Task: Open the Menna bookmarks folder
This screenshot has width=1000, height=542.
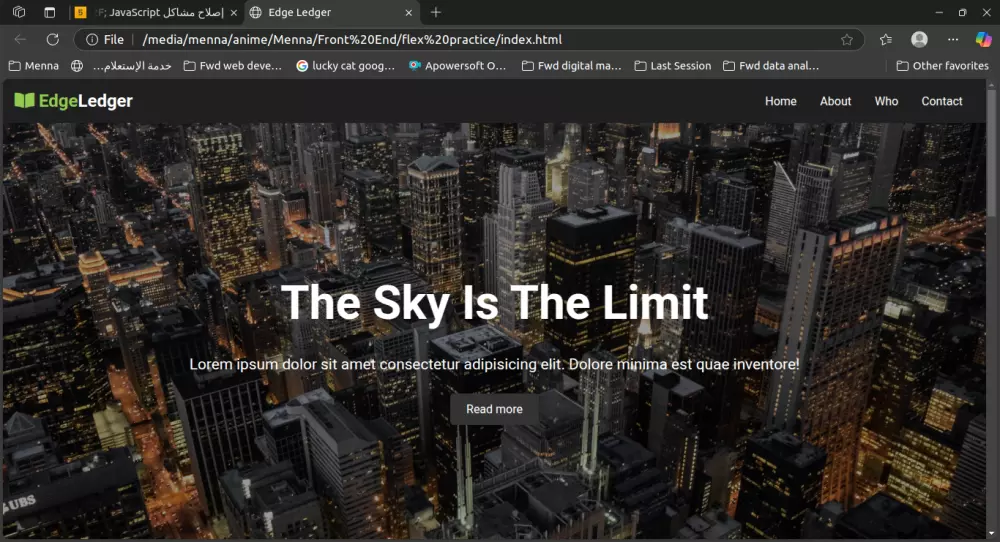Action: [34, 66]
